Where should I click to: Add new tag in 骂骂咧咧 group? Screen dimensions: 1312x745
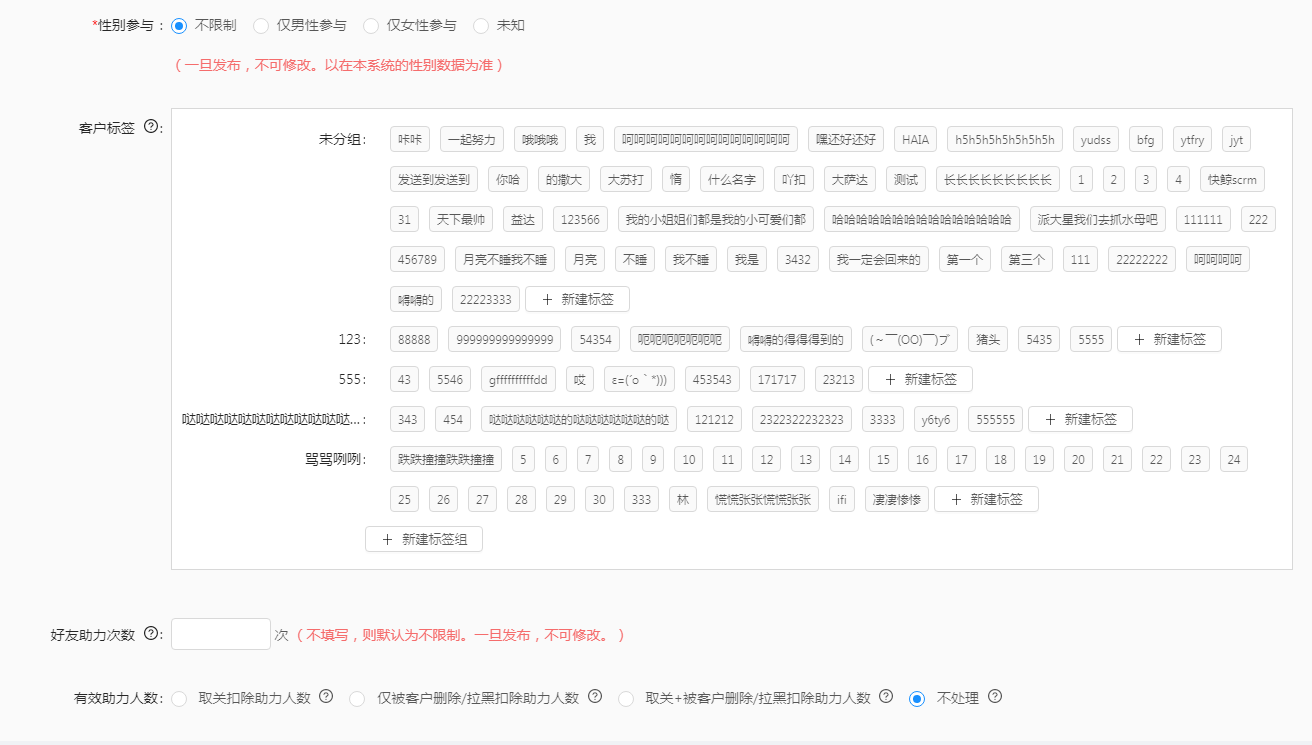click(986, 499)
